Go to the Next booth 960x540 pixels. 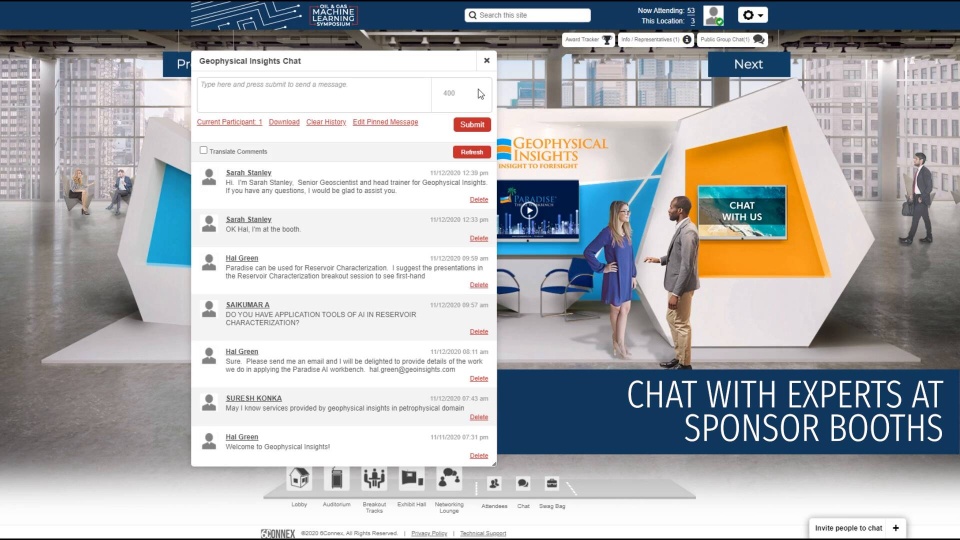[x=748, y=64]
